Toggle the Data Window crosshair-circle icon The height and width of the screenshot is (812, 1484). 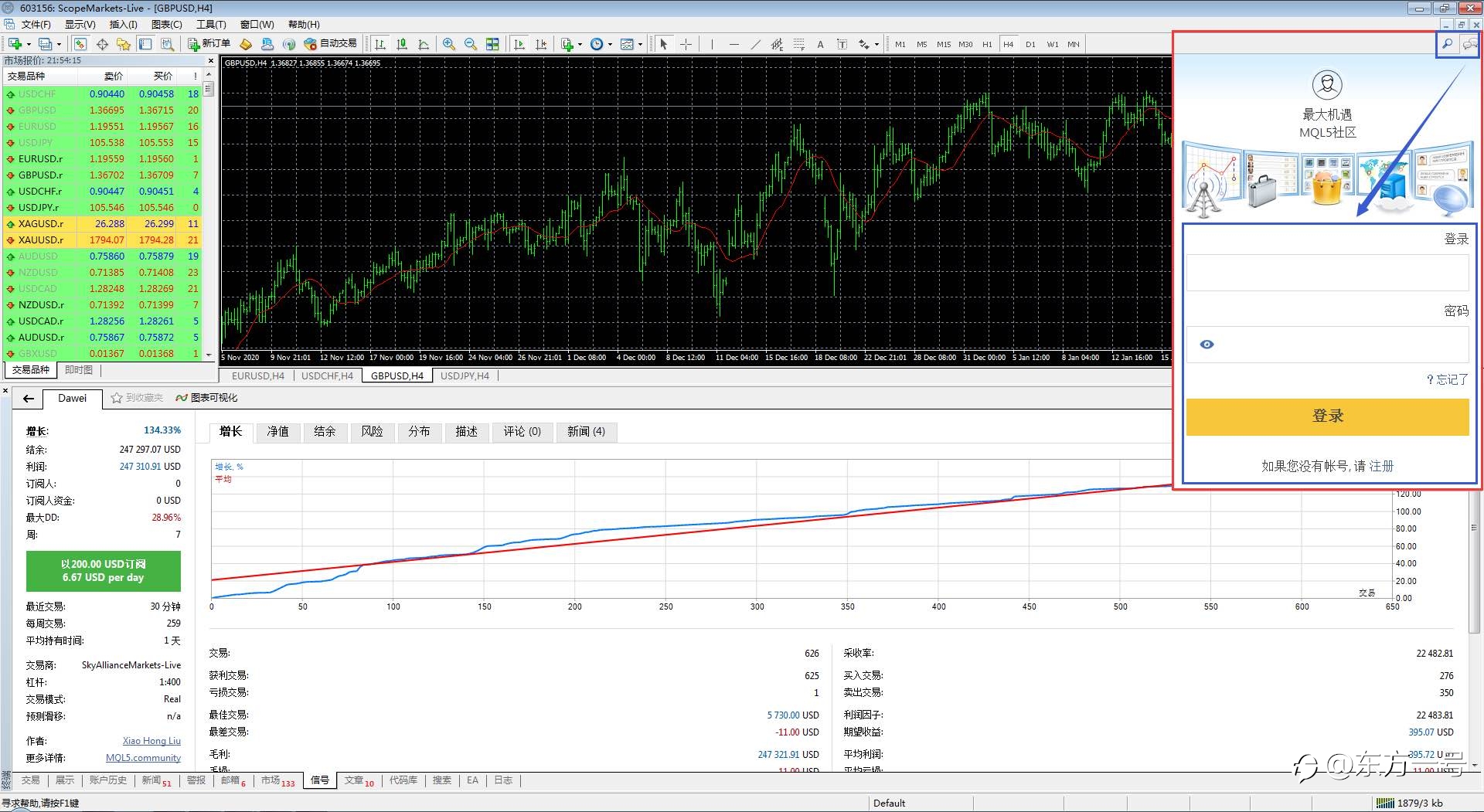pos(102,44)
